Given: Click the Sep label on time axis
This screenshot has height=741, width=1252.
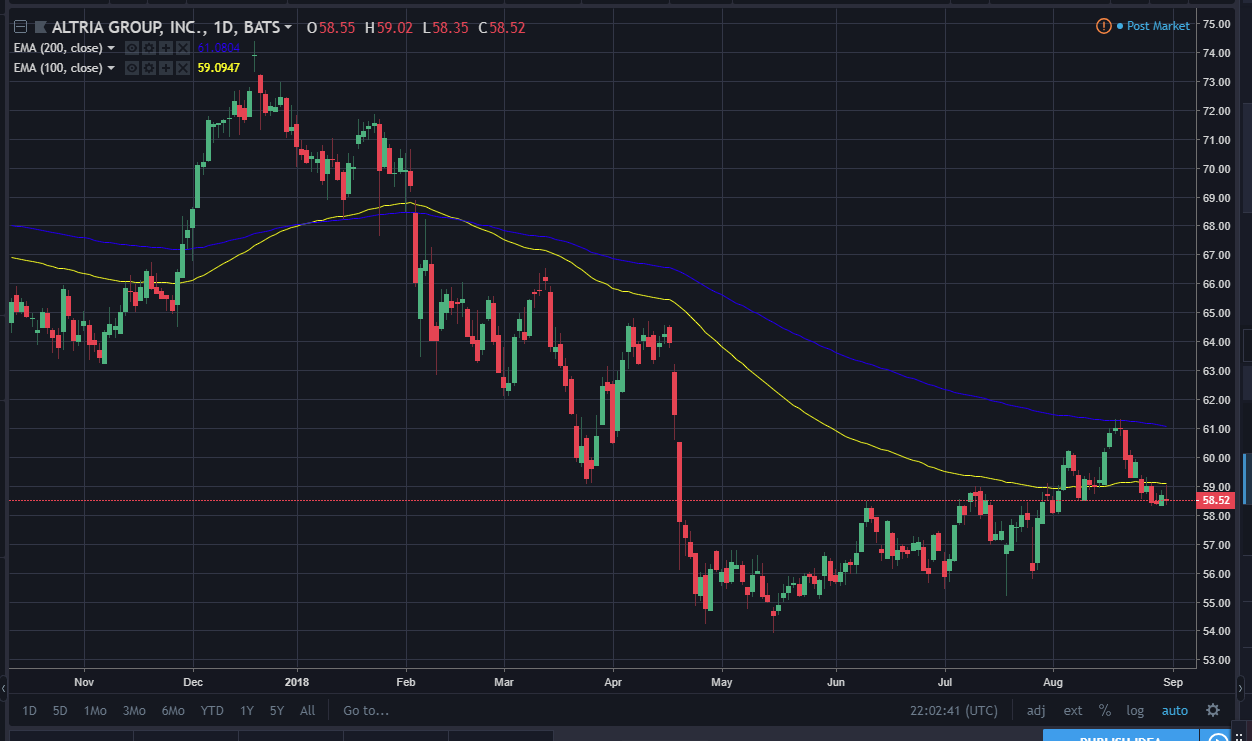Looking at the screenshot, I should pos(1173,681).
